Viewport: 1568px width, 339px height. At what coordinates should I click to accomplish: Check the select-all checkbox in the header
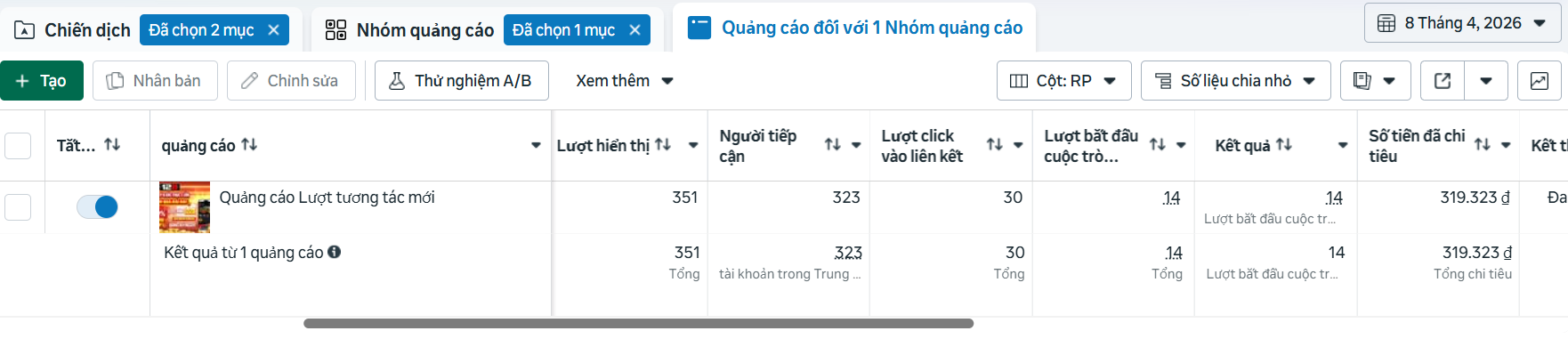click(x=18, y=146)
